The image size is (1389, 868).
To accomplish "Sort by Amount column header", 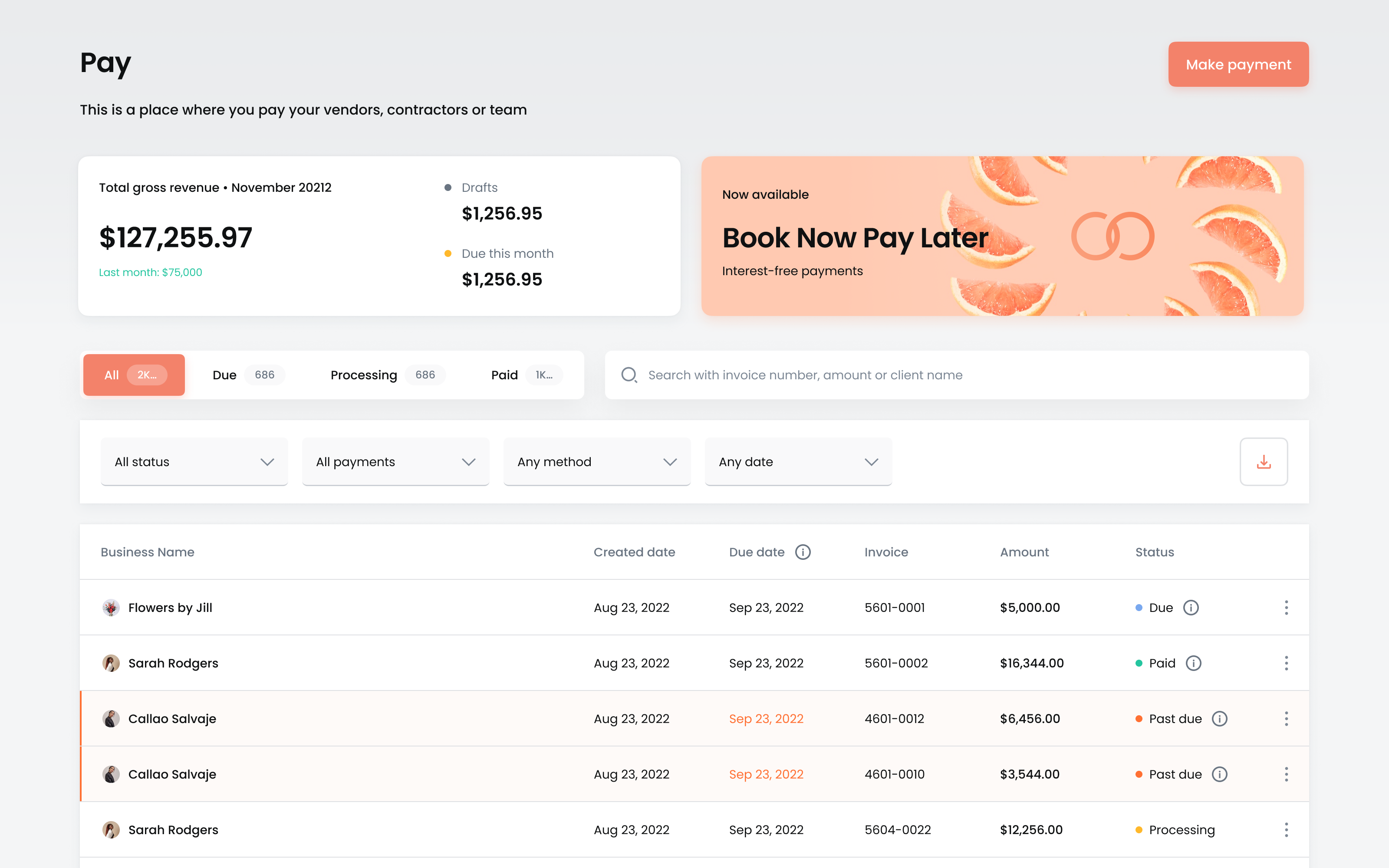I will pos(1024,552).
